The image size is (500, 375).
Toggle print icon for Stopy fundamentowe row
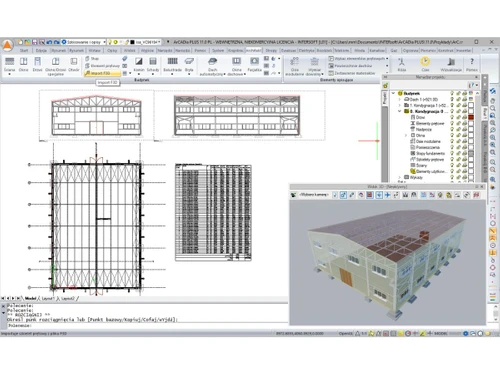[464, 153]
